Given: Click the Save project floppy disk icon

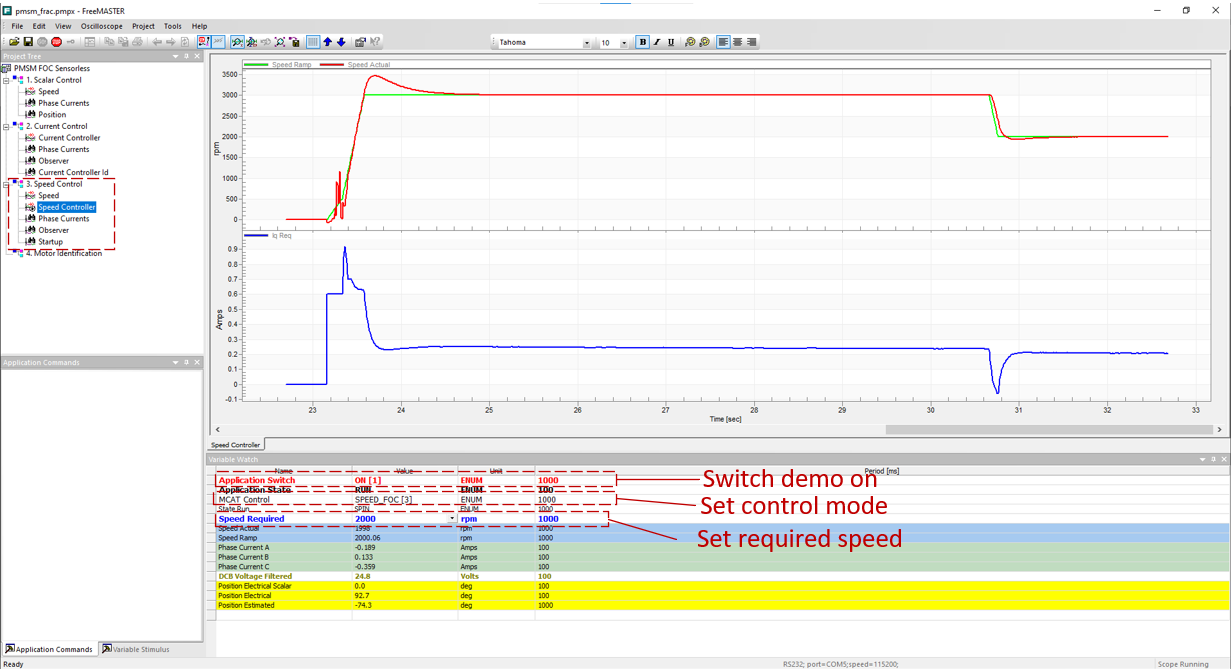Looking at the screenshot, I should click(x=28, y=42).
